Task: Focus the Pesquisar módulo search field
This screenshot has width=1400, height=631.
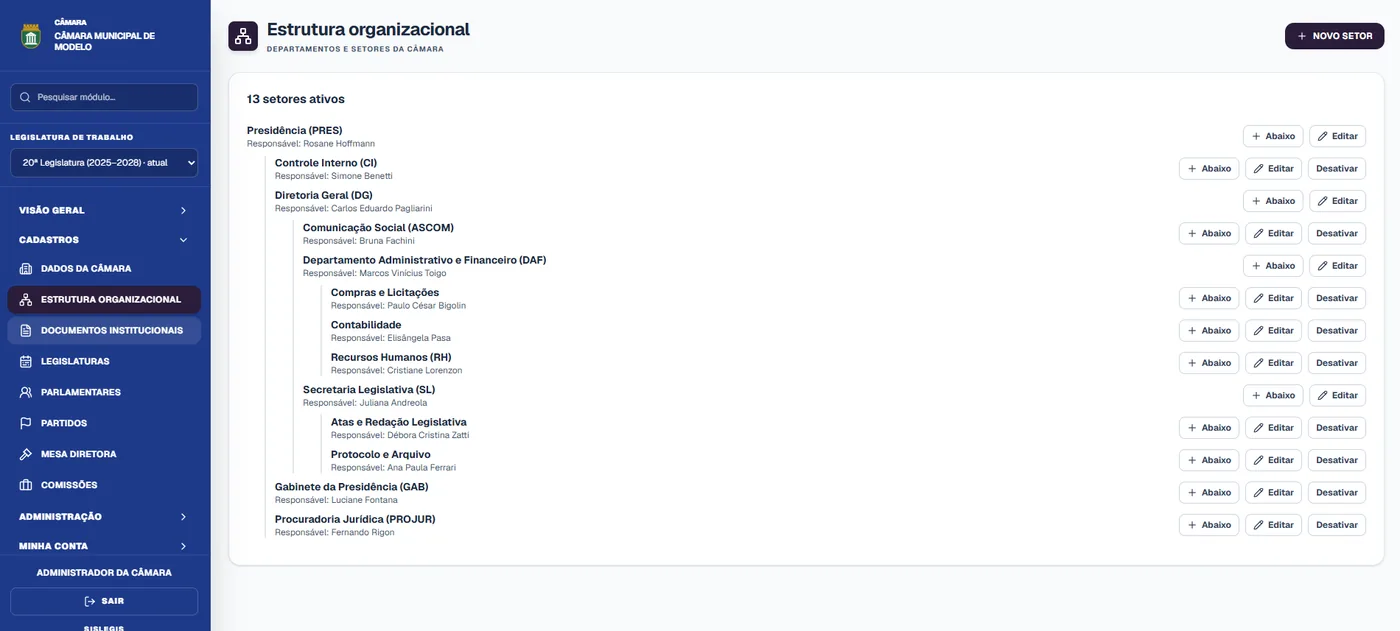Action: pyautogui.click(x=104, y=98)
